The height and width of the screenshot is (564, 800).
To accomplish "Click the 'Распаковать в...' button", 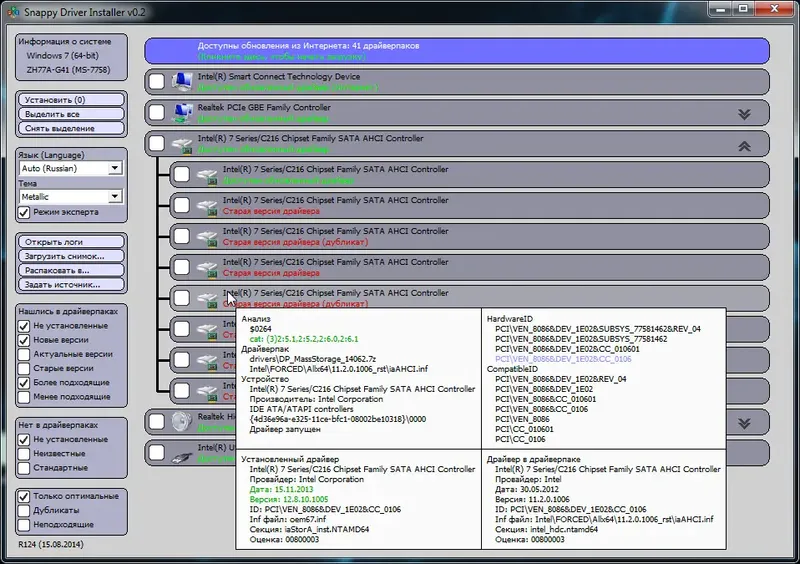I will pos(71,271).
